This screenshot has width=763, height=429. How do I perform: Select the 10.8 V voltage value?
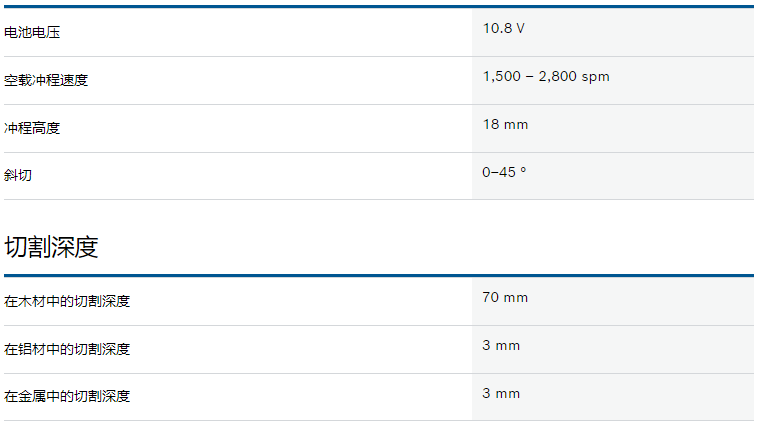[x=504, y=28]
